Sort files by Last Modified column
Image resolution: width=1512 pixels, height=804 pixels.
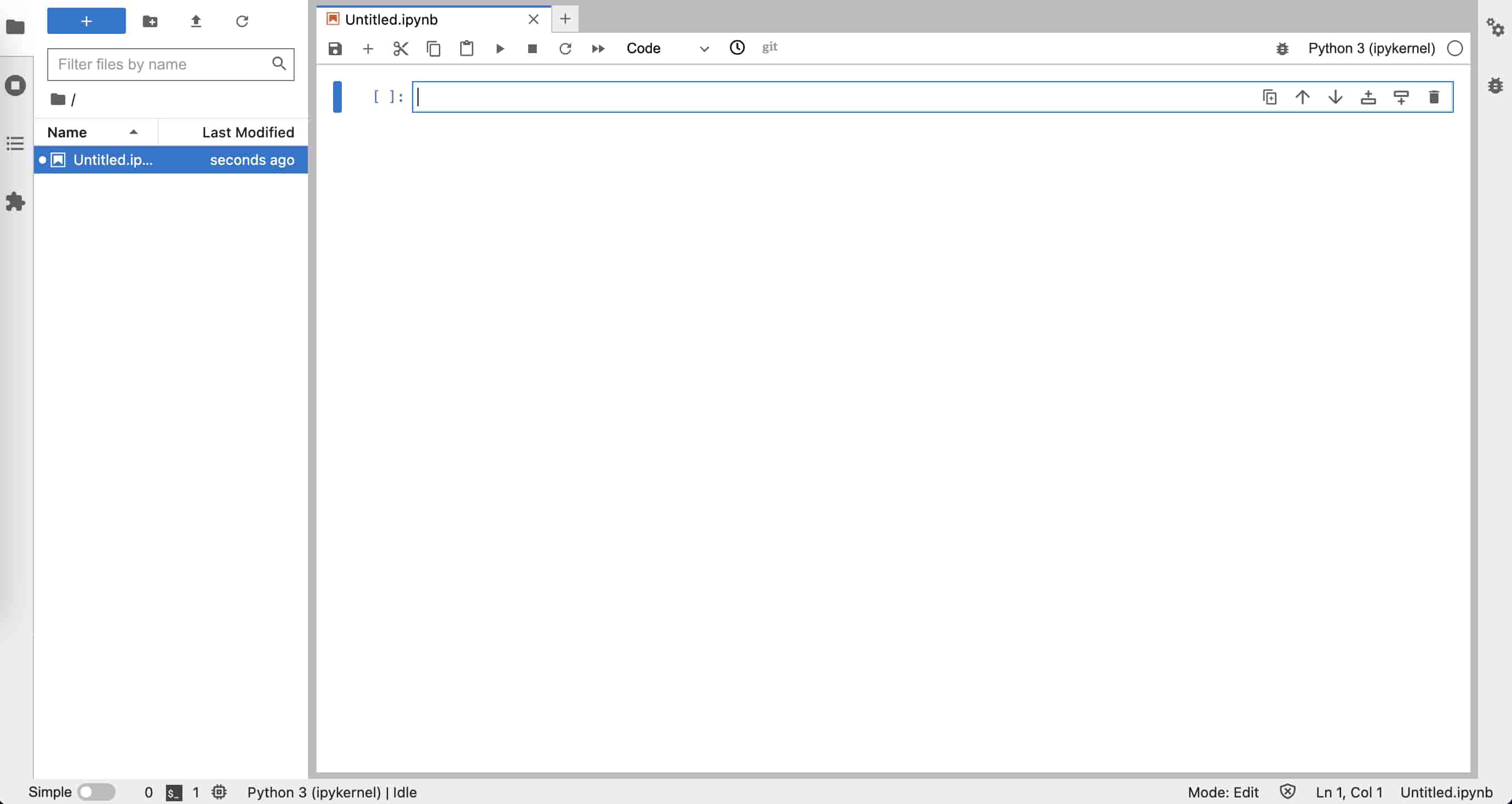tap(233, 132)
